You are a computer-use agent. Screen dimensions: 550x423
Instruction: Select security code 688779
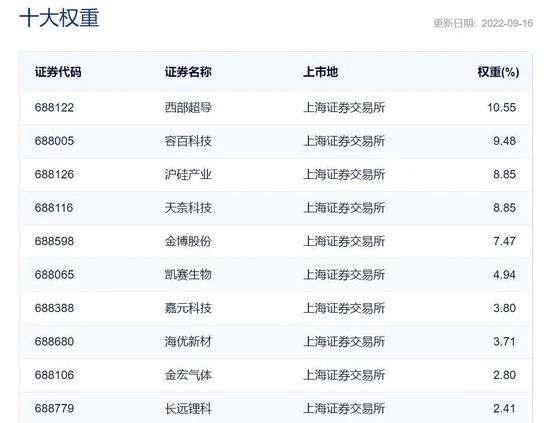(54, 409)
